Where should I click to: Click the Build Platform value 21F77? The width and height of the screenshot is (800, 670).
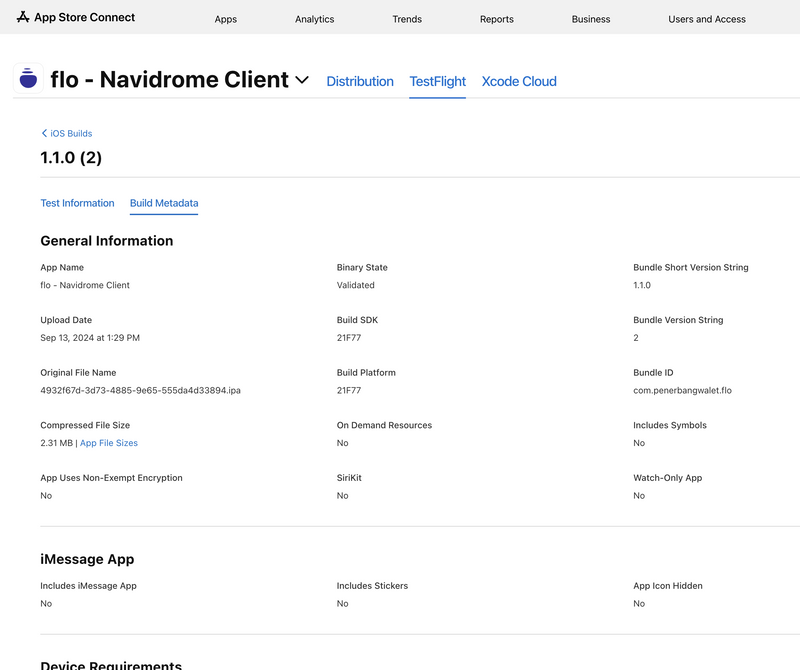coord(348,390)
